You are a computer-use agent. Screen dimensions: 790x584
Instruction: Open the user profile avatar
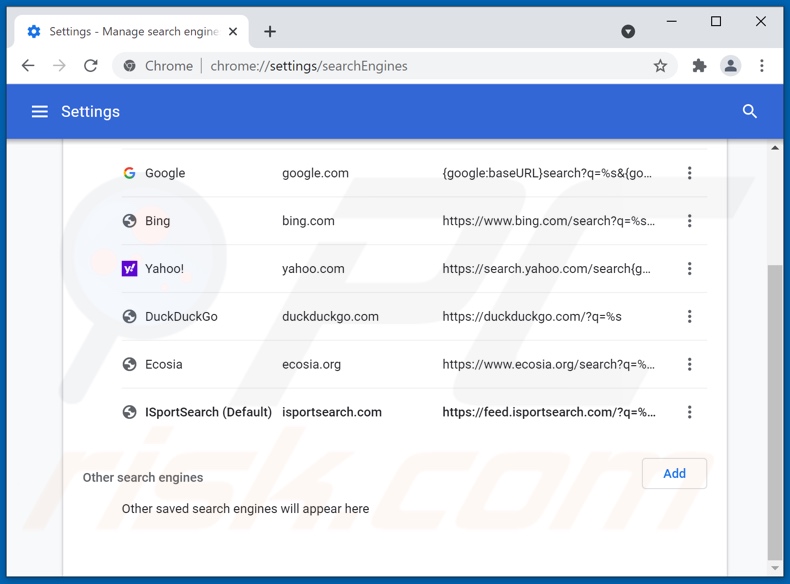tap(730, 66)
